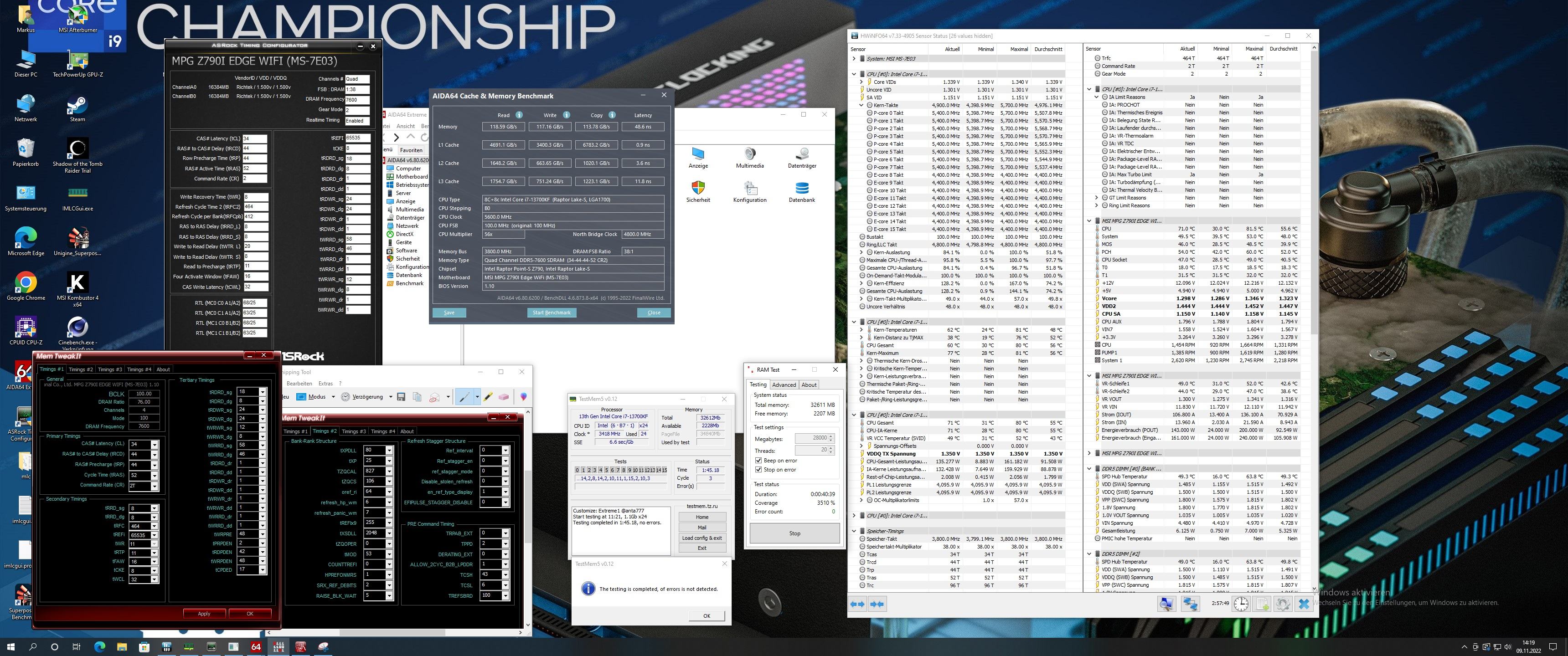Open the Extras menu in Snipping Tool
The image size is (1568, 656).
pyautogui.click(x=325, y=384)
